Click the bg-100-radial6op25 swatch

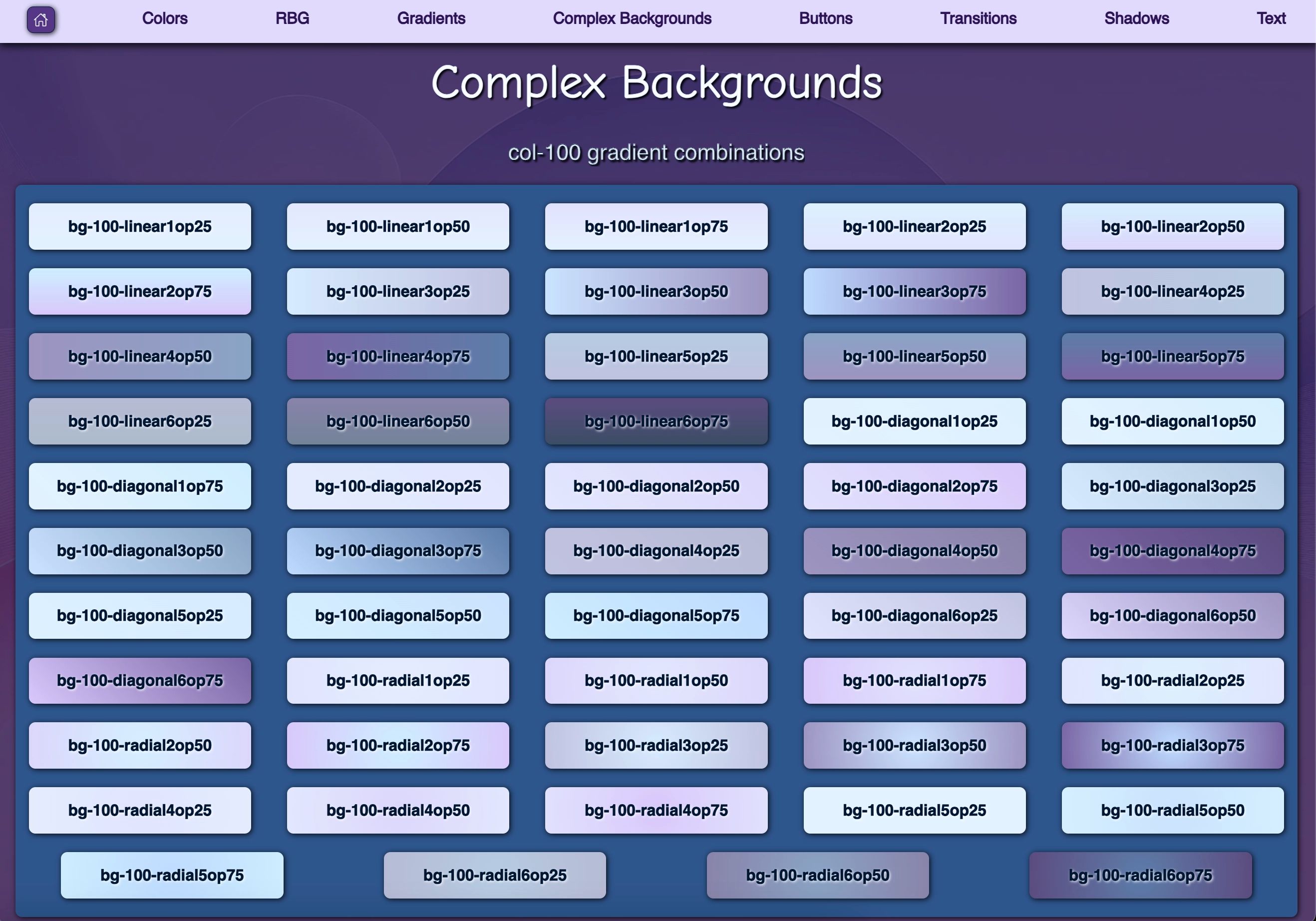pyautogui.click(x=494, y=875)
